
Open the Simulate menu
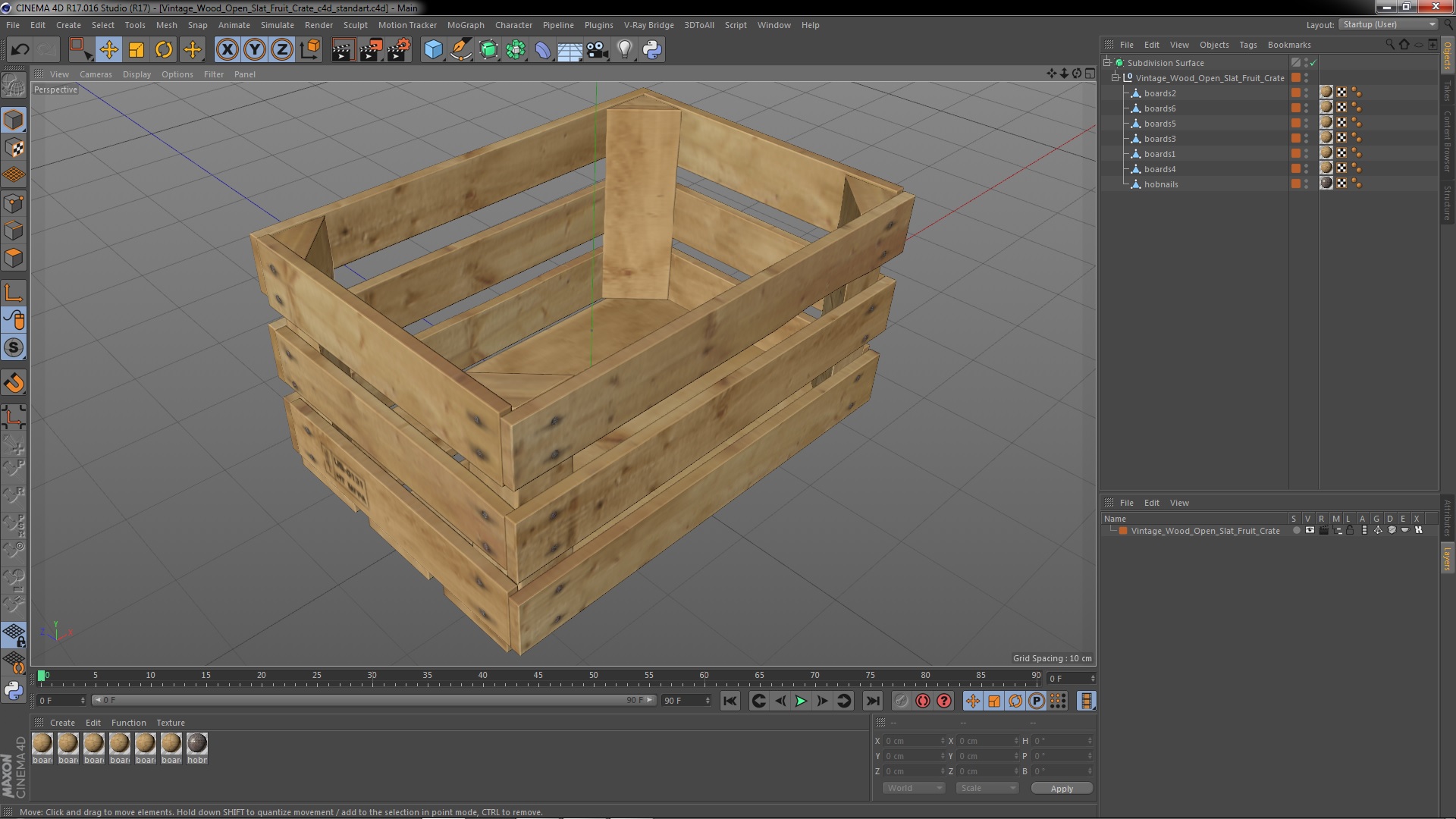tap(277, 25)
